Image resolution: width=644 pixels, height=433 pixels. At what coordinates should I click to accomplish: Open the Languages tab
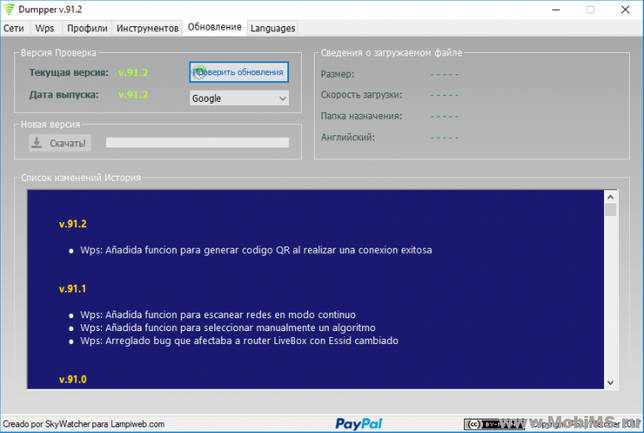pos(273,28)
